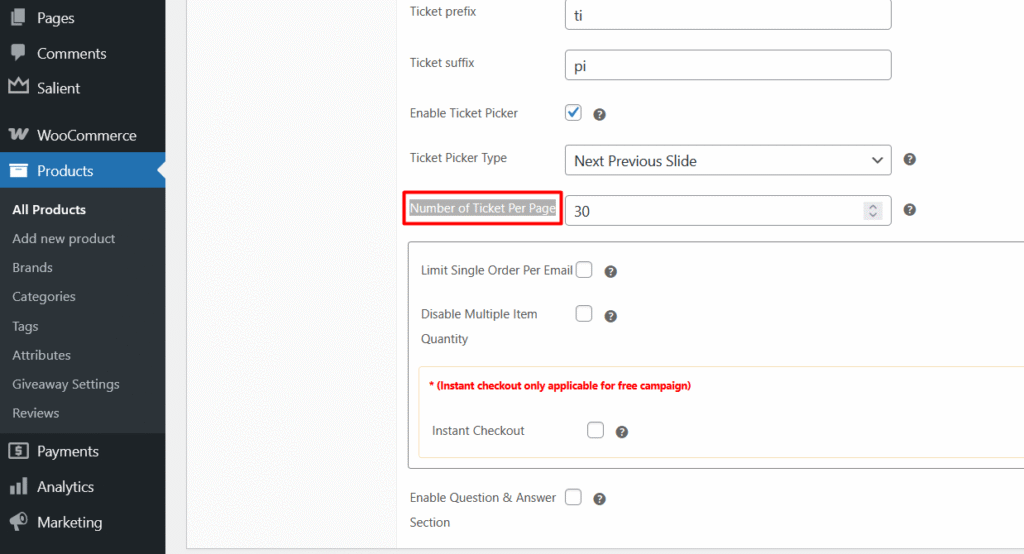
Task: Click the WooCommerce logo icon
Action: click(18, 135)
